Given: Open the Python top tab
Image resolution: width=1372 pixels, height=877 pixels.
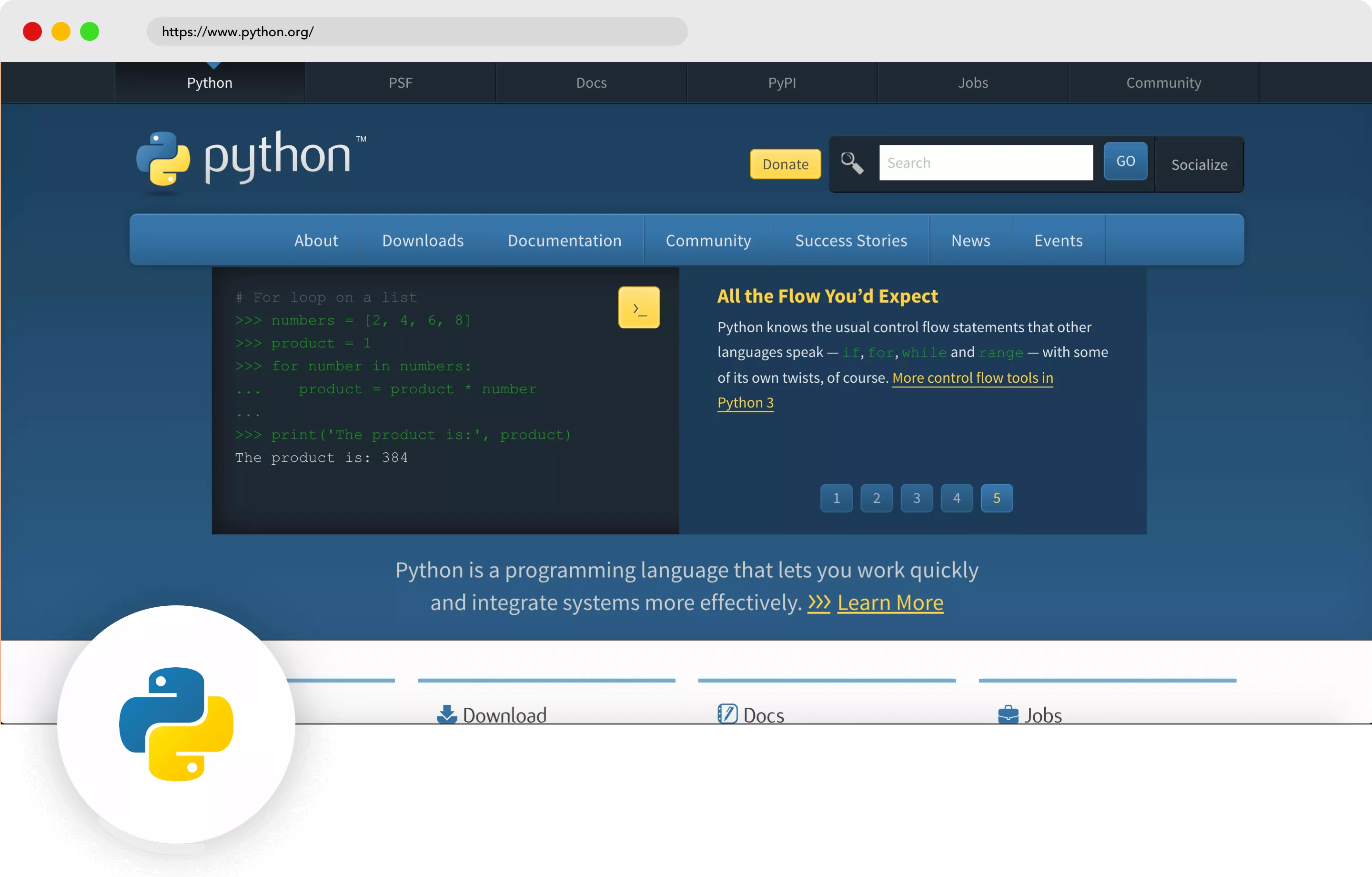Looking at the screenshot, I should 210,82.
